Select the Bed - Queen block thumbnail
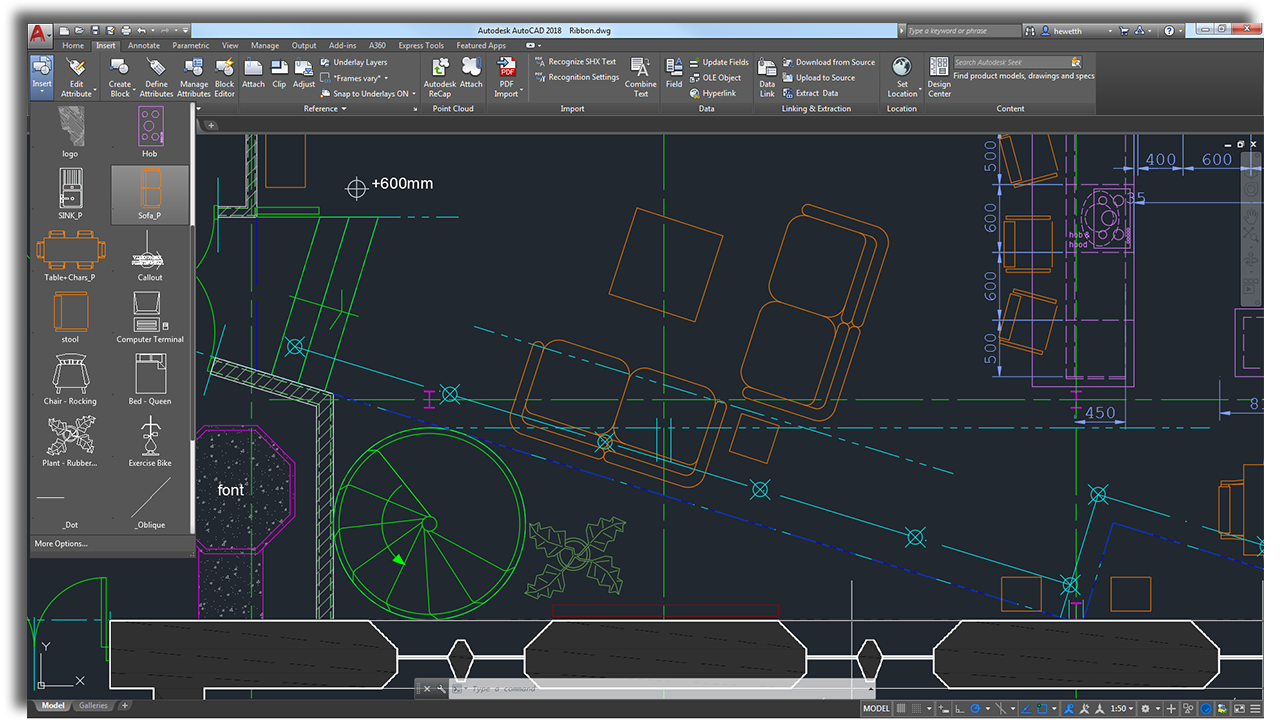1280x720 pixels. (149, 379)
